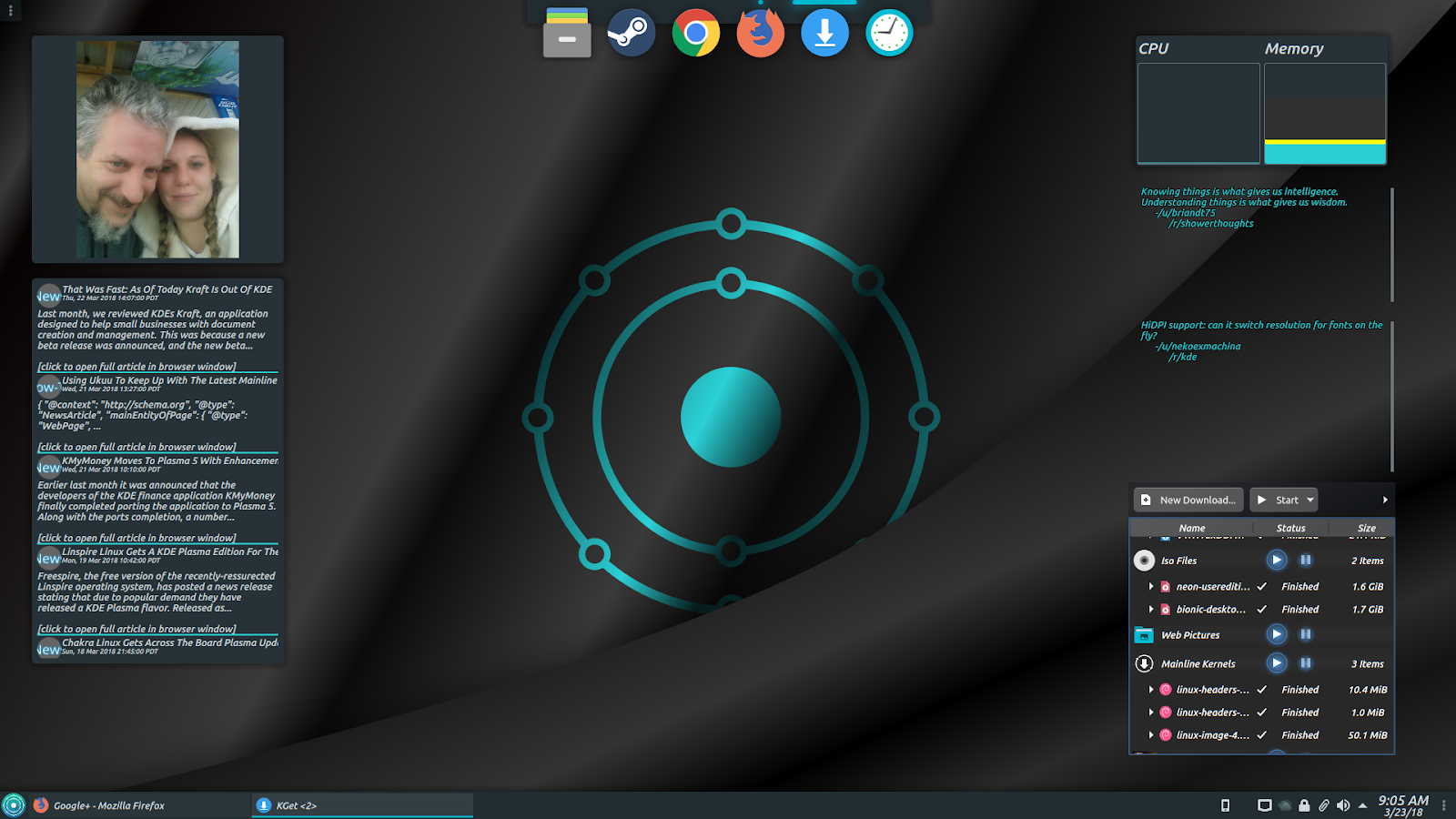
Task: Open the HiDPI support Reddit post
Action: point(1261,330)
